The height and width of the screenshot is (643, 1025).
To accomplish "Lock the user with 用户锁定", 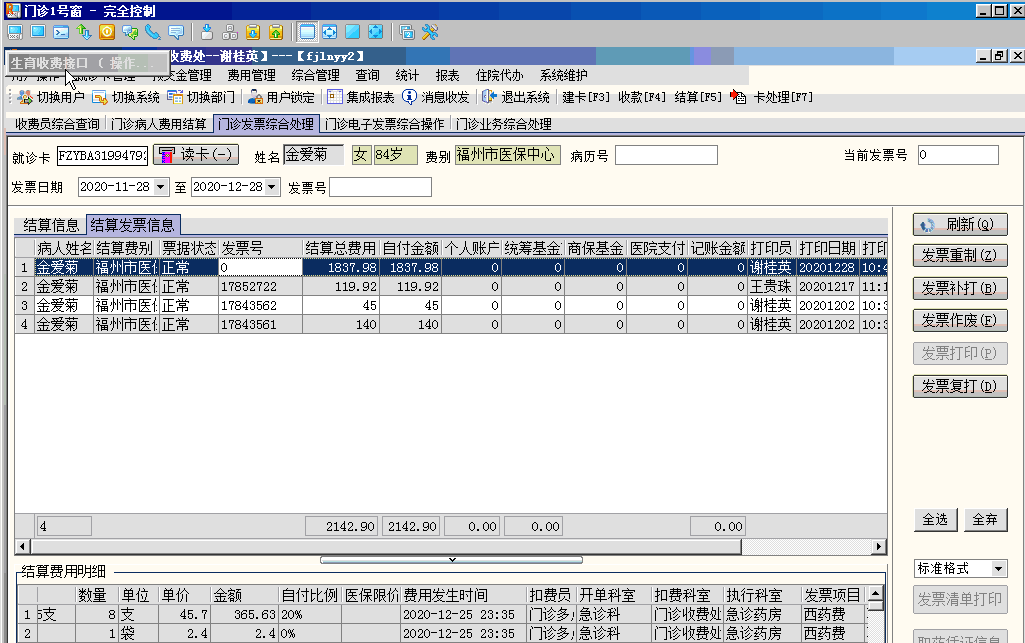I will point(256,97).
